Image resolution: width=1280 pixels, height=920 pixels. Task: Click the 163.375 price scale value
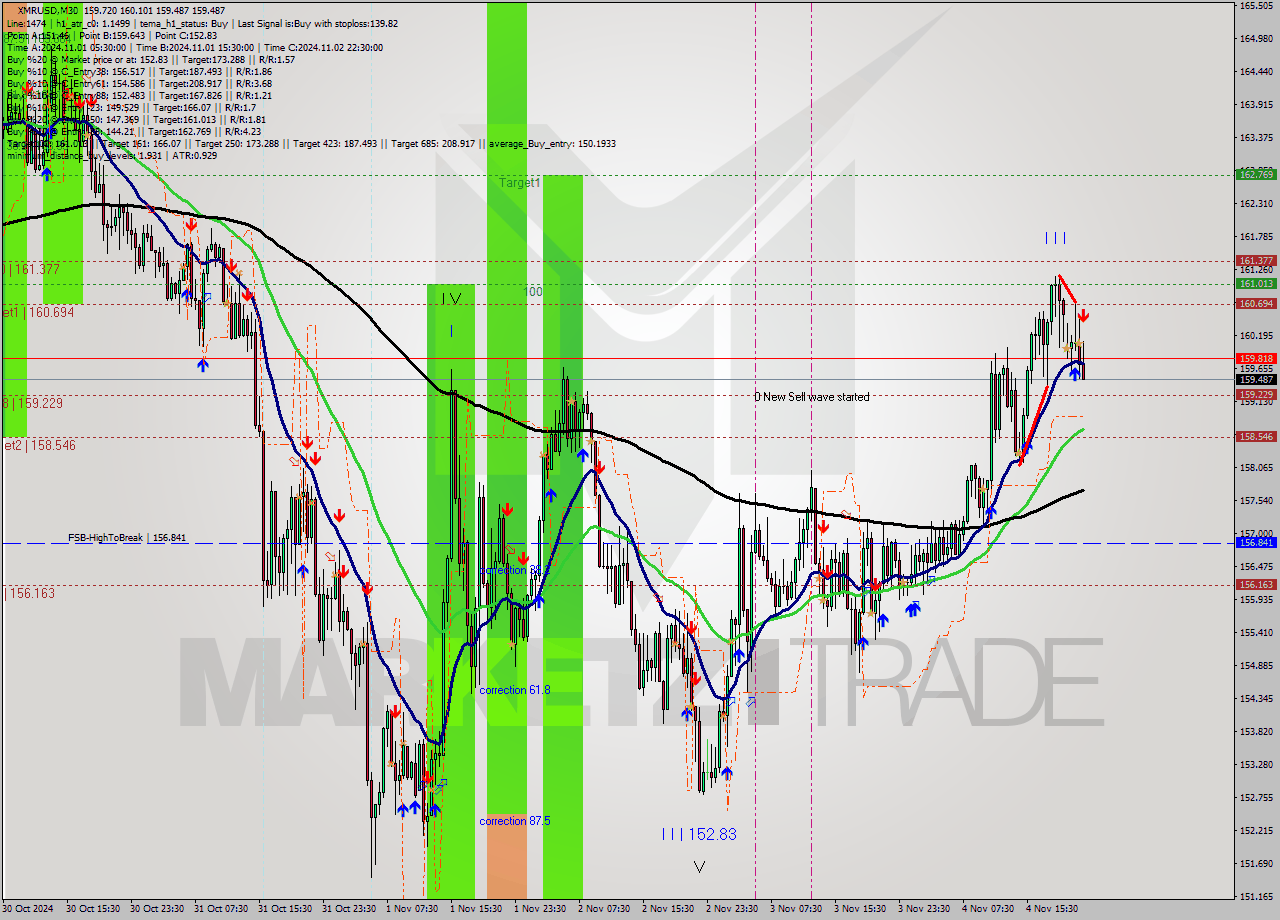1256,138
